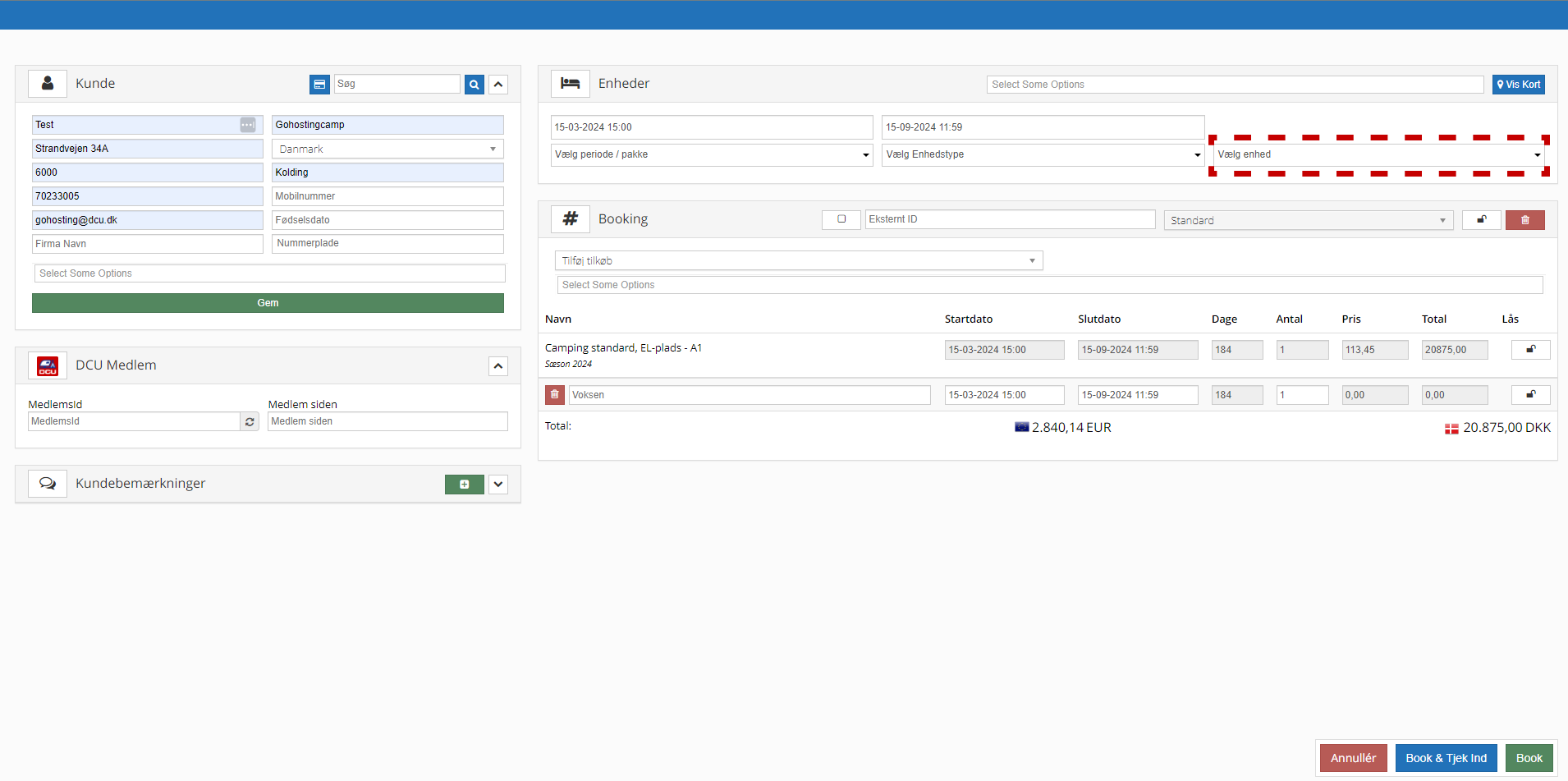Toggle lock on the Voksen row
The image size is (1568, 781).
coord(1530,395)
